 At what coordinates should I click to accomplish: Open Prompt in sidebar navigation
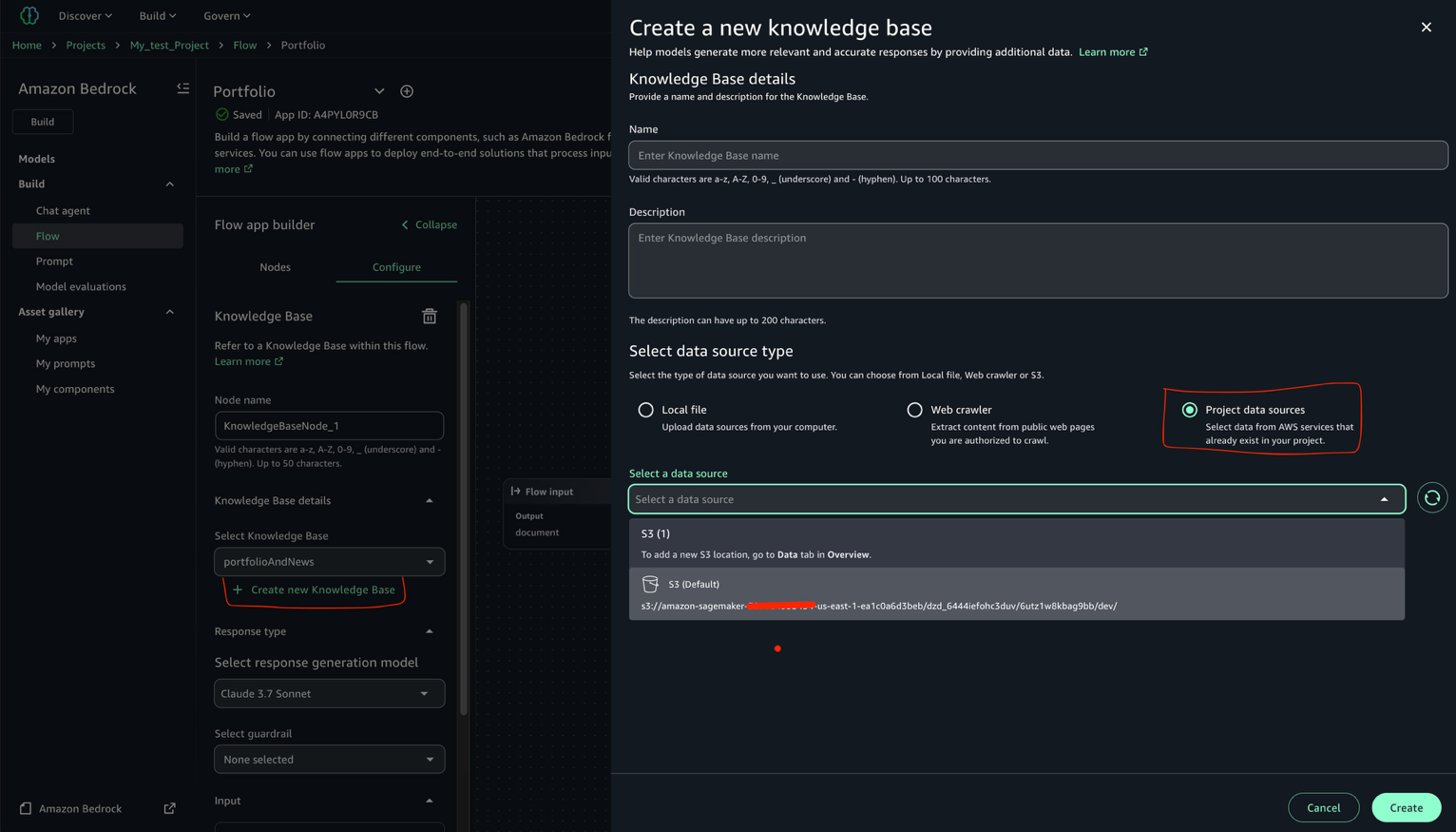click(54, 261)
